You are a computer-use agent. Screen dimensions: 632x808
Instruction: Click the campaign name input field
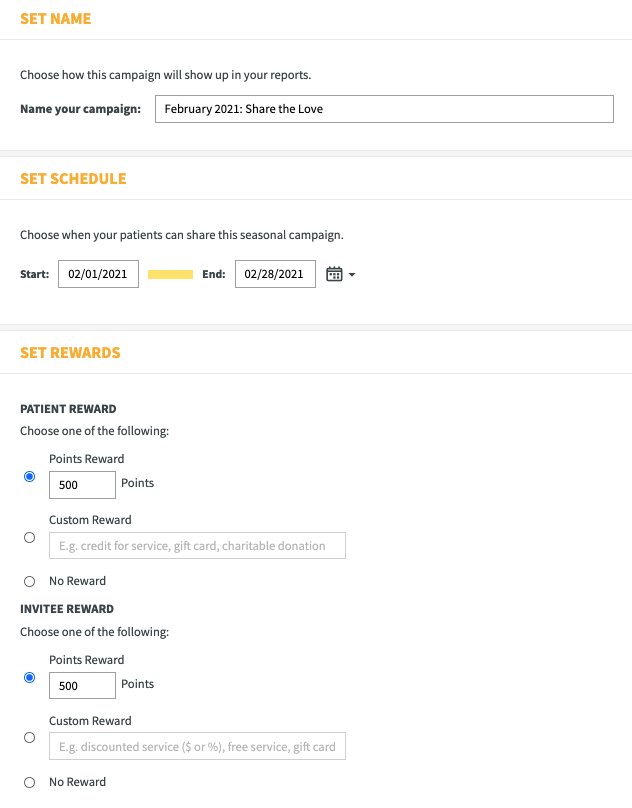(384, 109)
